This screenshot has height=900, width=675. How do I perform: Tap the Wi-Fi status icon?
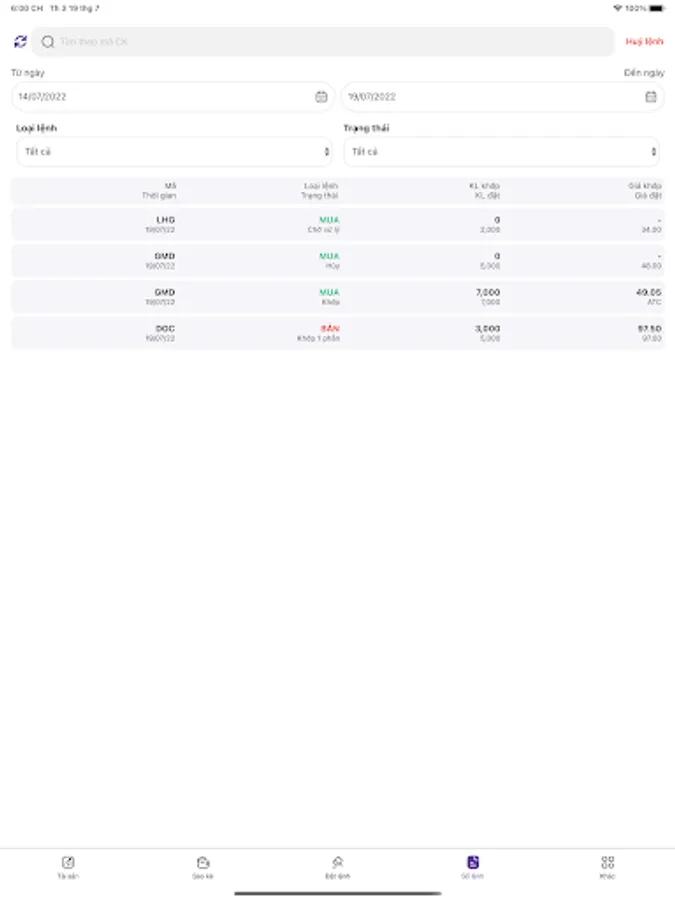[x=618, y=8]
